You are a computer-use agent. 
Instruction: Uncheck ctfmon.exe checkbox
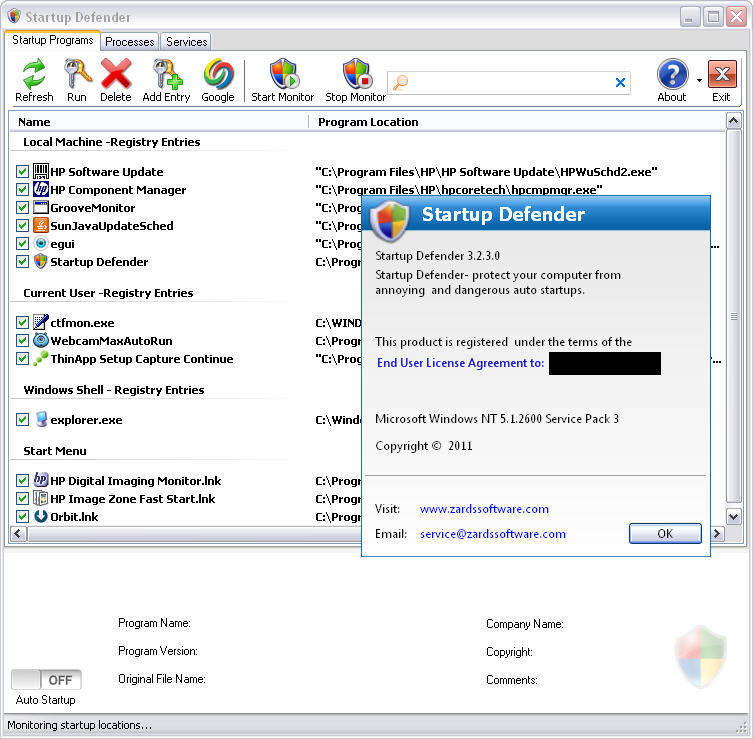click(x=22, y=322)
